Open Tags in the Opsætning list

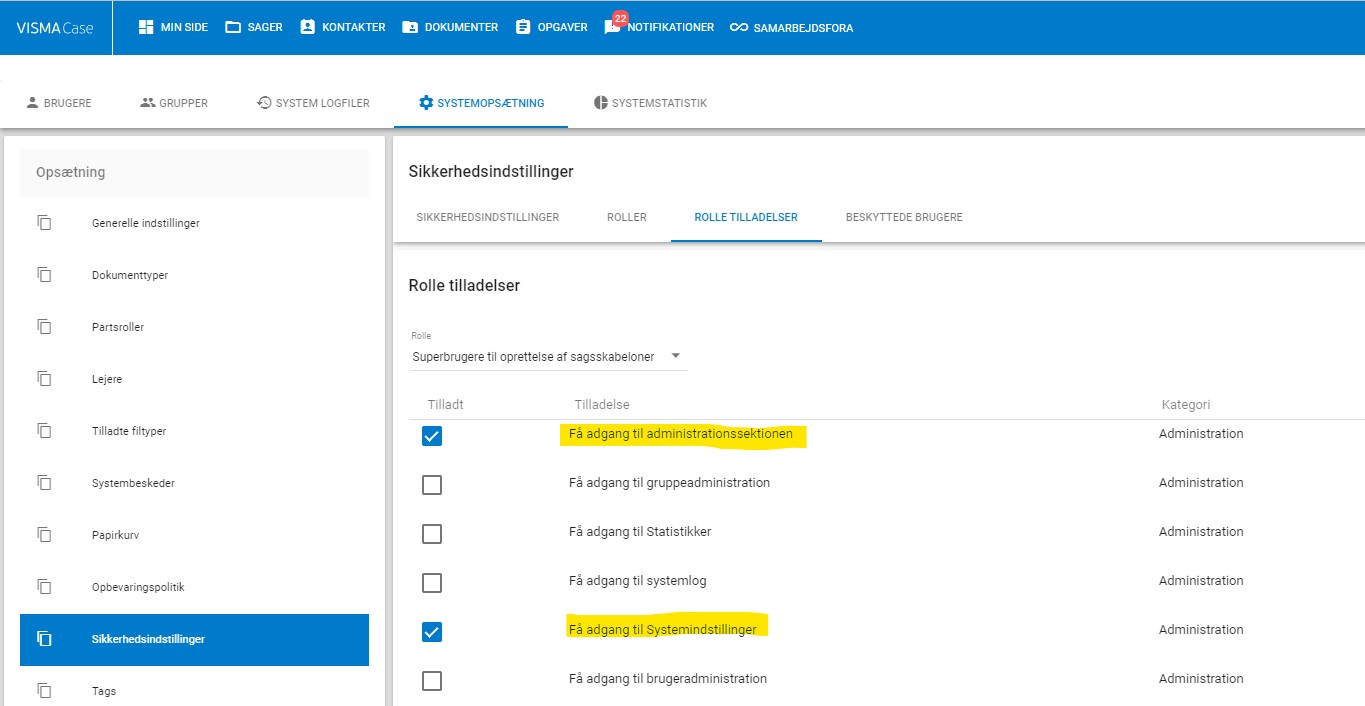tap(194, 691)
